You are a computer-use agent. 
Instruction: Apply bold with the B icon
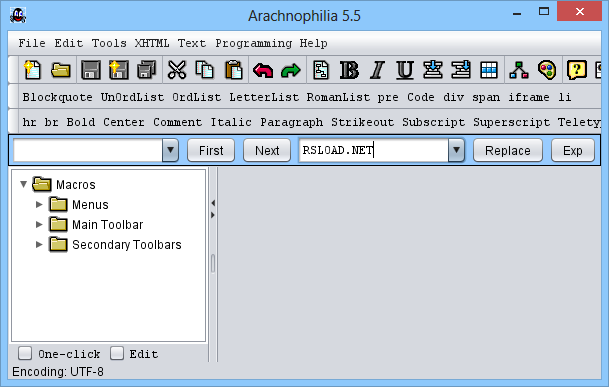point(349,70)
